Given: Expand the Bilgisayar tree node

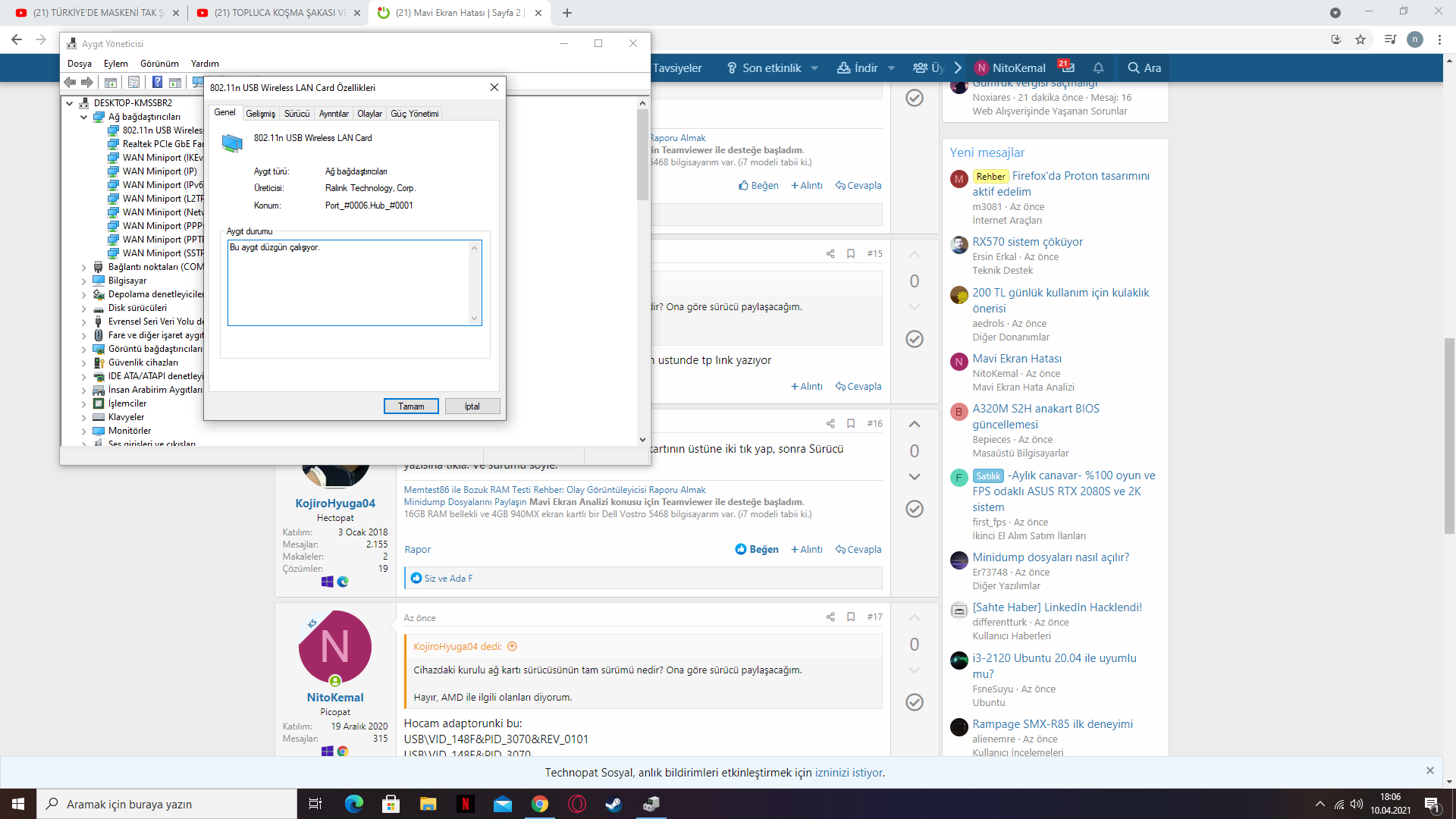Looking at the screenshot, I should (83, 281).
